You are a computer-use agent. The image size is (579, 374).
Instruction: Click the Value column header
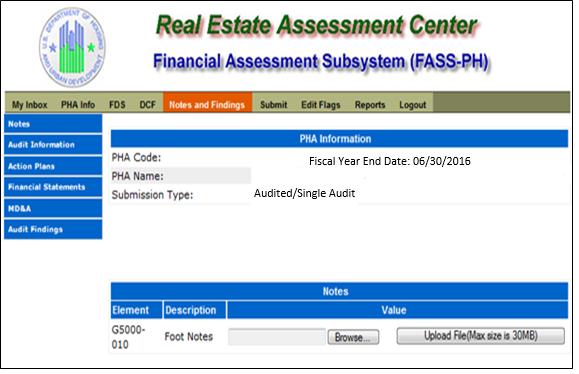point(398,310)
